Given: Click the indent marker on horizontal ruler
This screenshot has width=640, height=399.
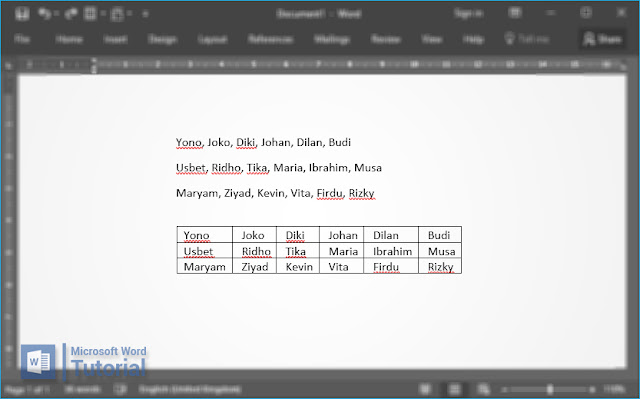Looking at the screenshot, I should [x=94, y=65].
